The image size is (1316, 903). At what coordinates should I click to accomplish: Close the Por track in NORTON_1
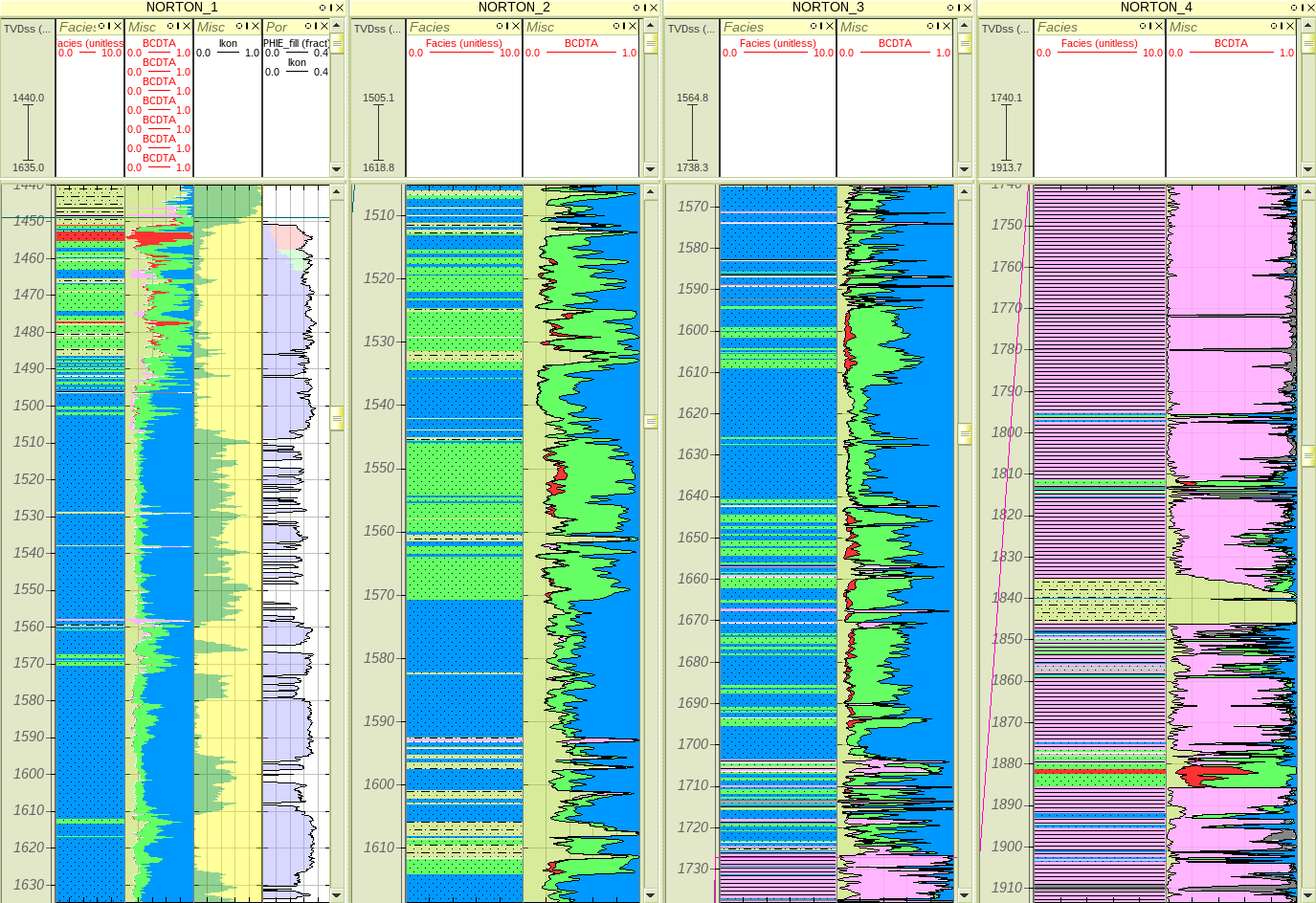324,26
